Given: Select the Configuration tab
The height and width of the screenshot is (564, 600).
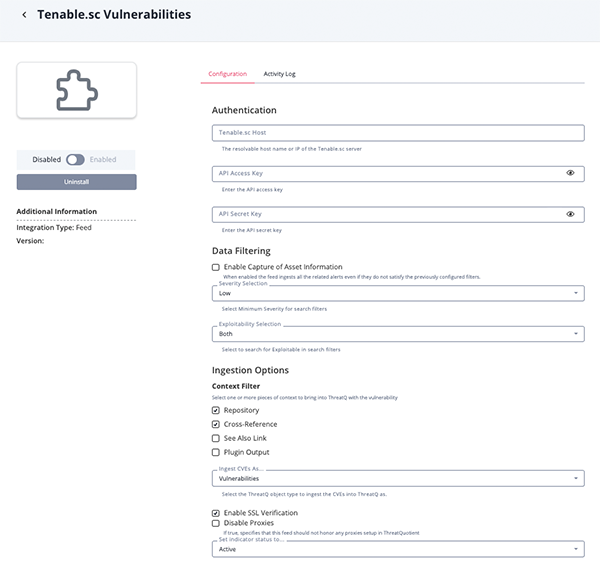Looking at the screenshot, I should coord(227,74).
